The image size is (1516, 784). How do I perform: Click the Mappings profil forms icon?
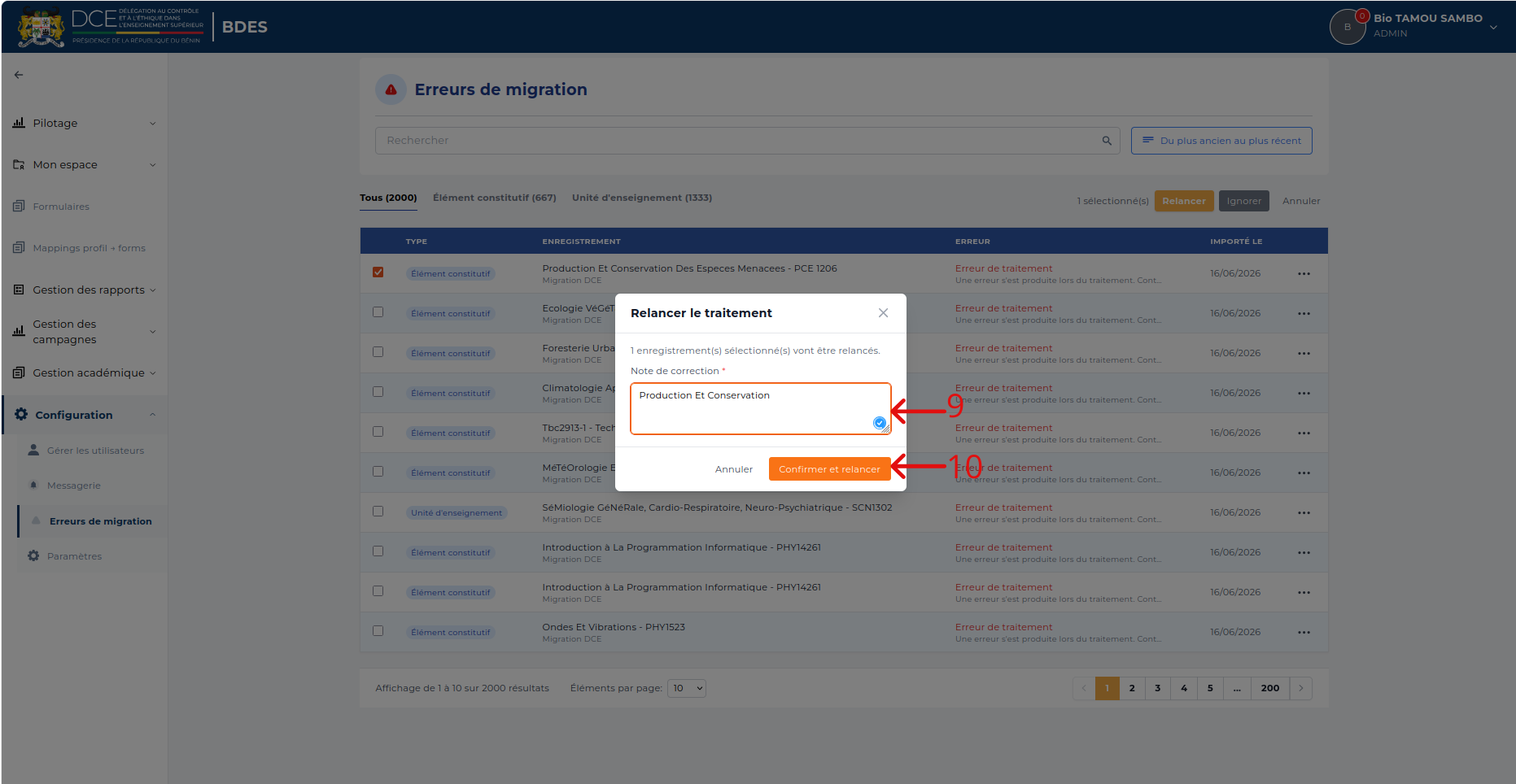tap(19, 247)
